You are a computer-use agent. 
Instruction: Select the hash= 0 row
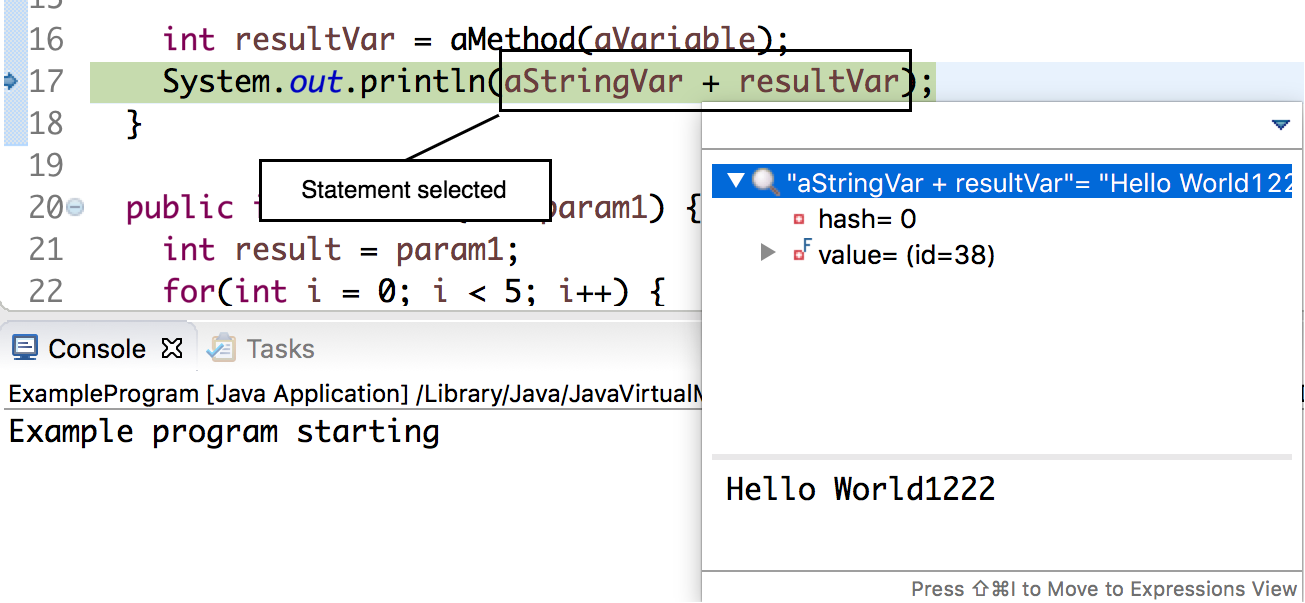(x=866, y=219)
